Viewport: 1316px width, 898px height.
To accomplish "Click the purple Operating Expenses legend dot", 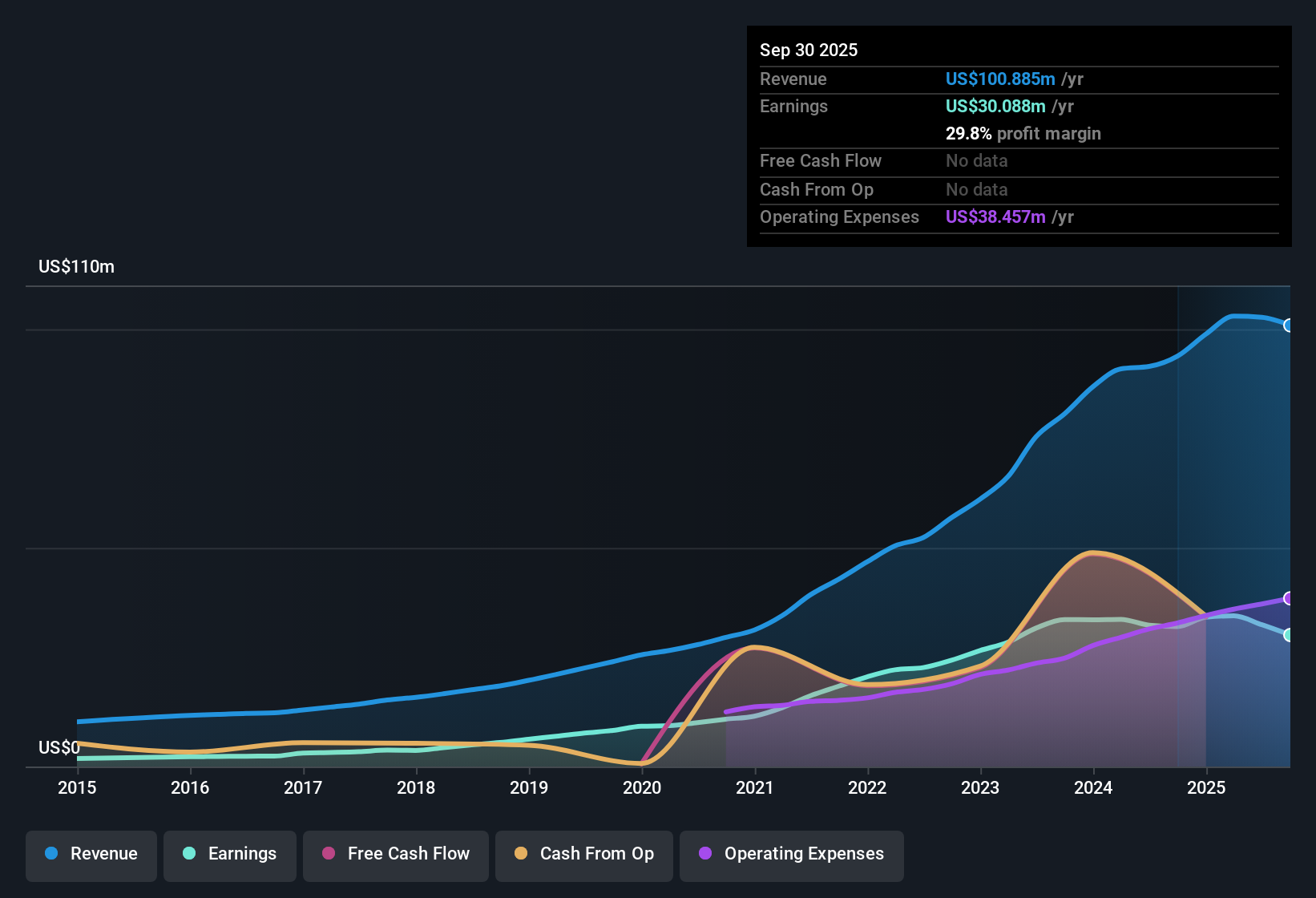I will (705, 853).
